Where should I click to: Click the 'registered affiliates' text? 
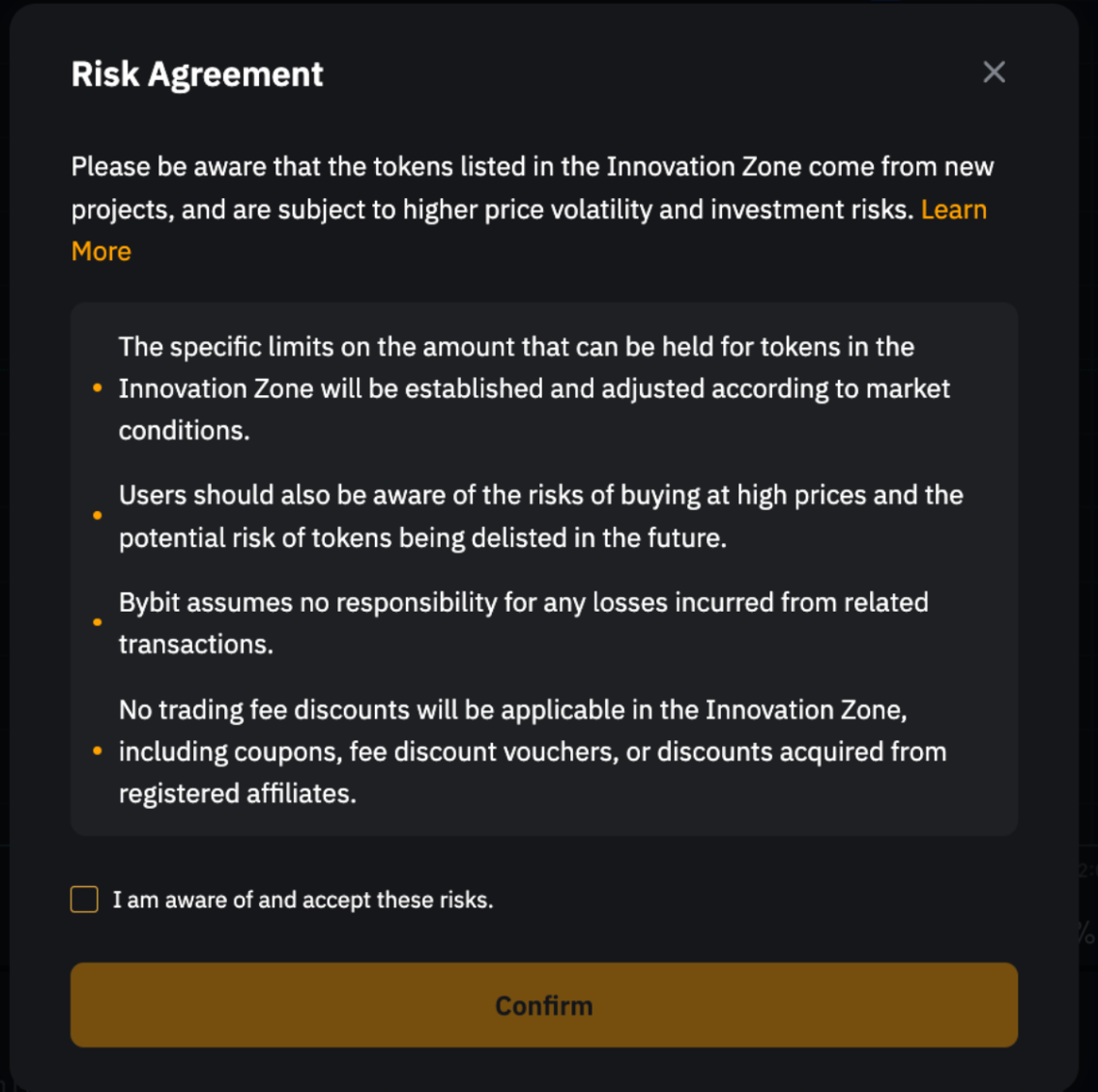237,793
